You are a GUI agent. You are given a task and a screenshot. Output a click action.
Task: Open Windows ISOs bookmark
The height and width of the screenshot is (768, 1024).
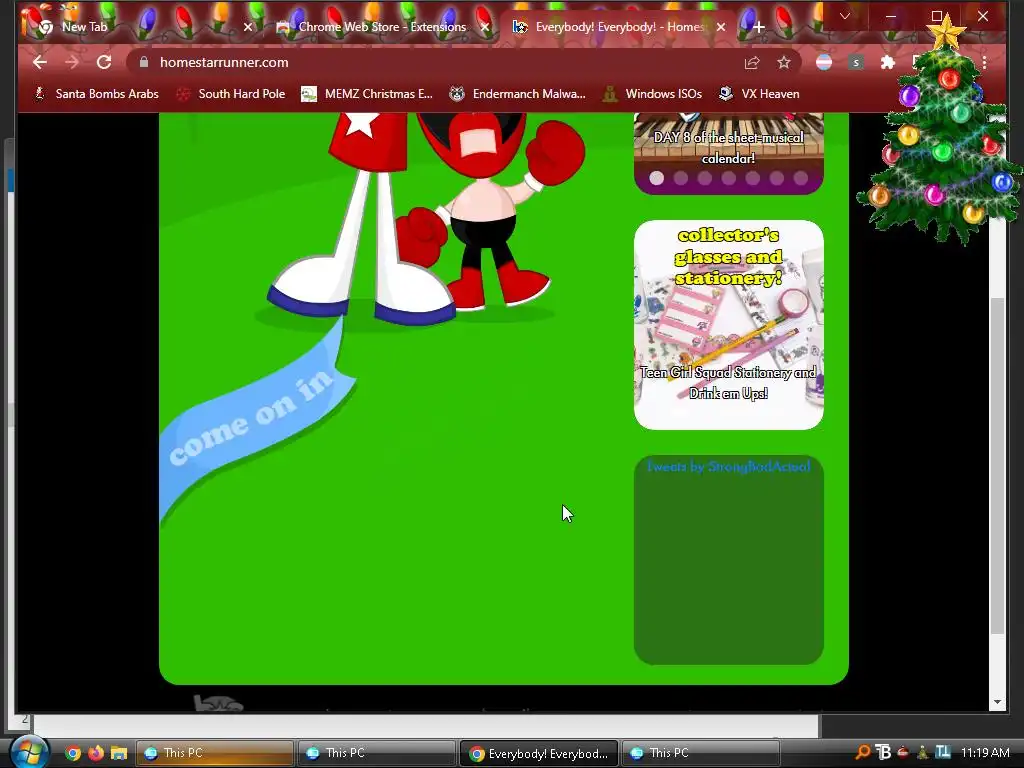tap(652, 94)
